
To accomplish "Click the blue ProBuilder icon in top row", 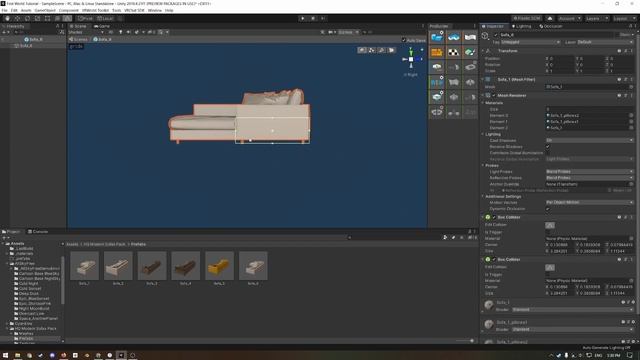I will click(453, 37).
